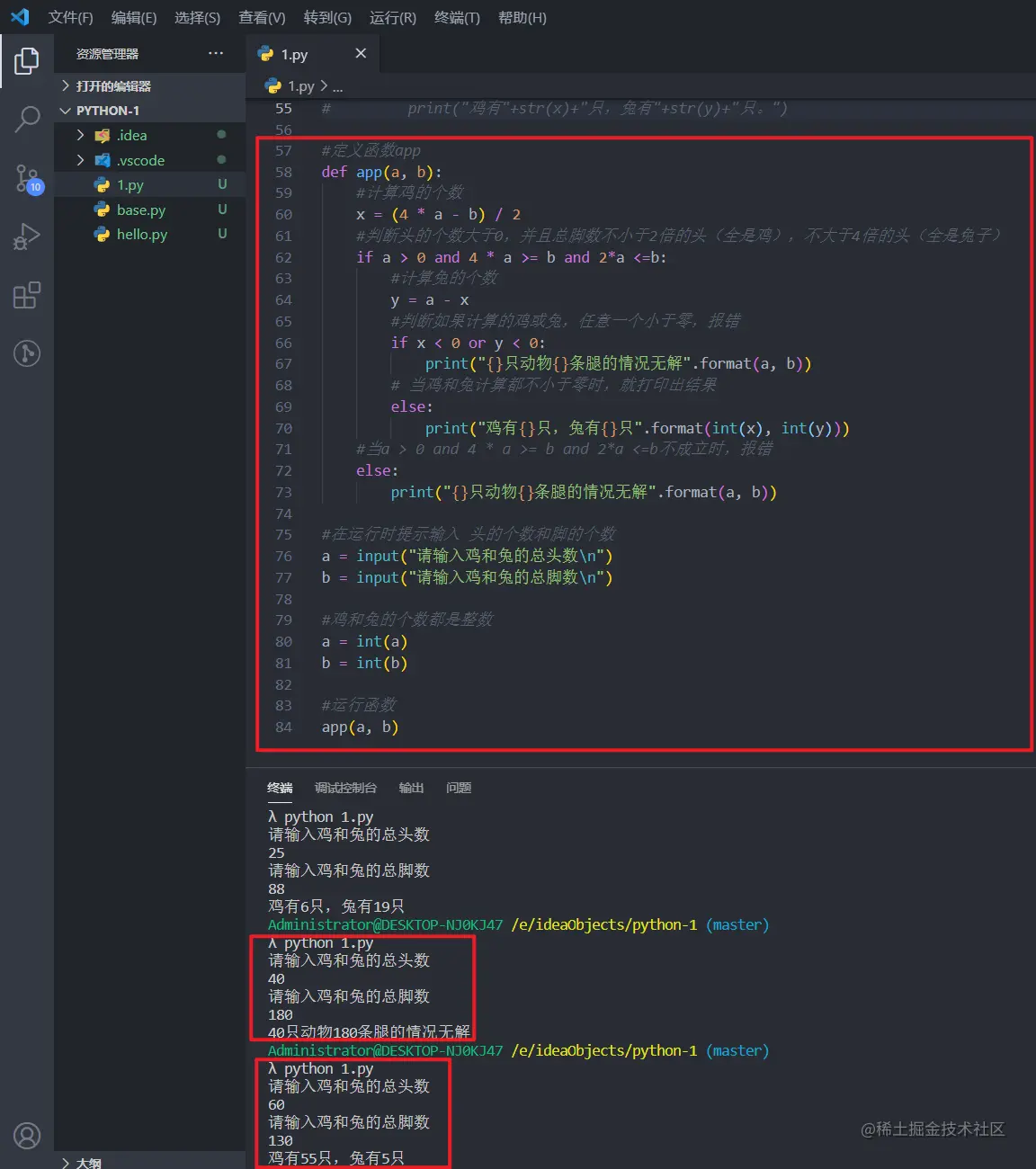Image resolution: width=1036 pixels, height=1169 pixels.
Task: Click the VS Code logo icon
Action: (20, 17)
